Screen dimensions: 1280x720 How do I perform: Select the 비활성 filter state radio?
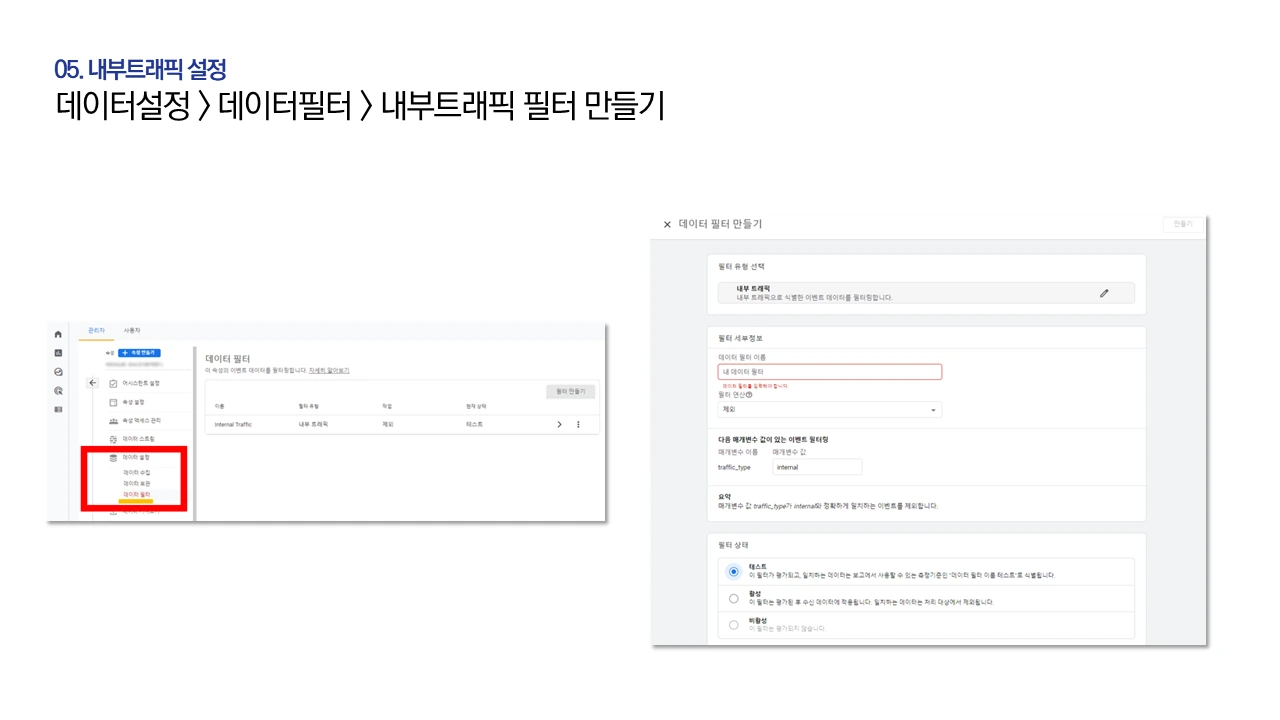734,624
